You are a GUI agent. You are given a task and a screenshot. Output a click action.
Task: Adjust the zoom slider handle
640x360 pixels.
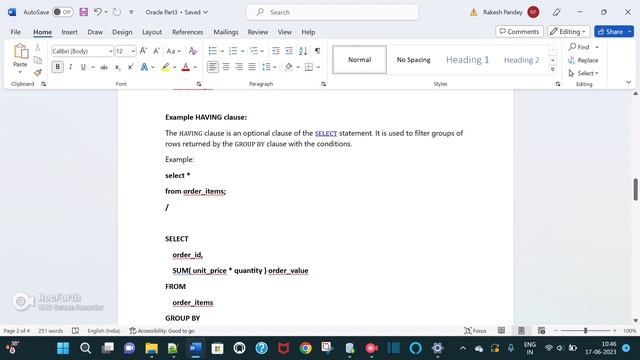(x=585, y=331)
